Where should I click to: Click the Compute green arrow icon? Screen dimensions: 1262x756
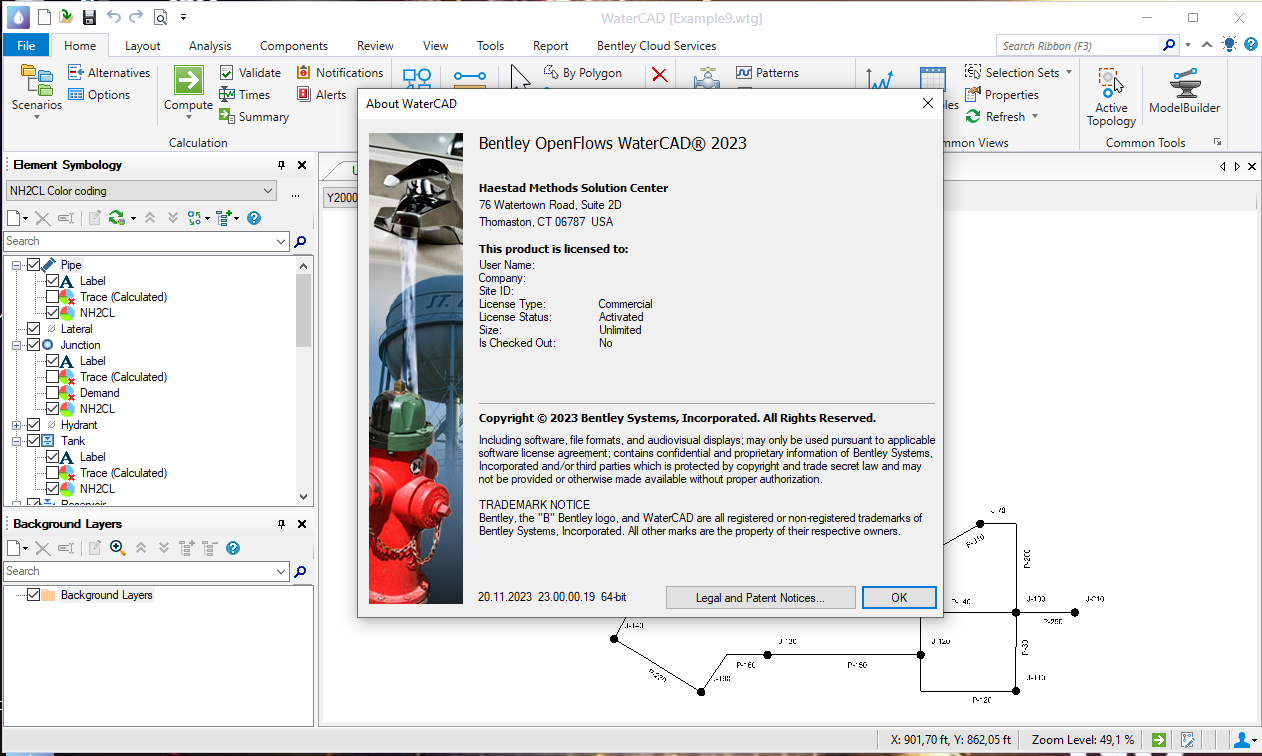188,81
